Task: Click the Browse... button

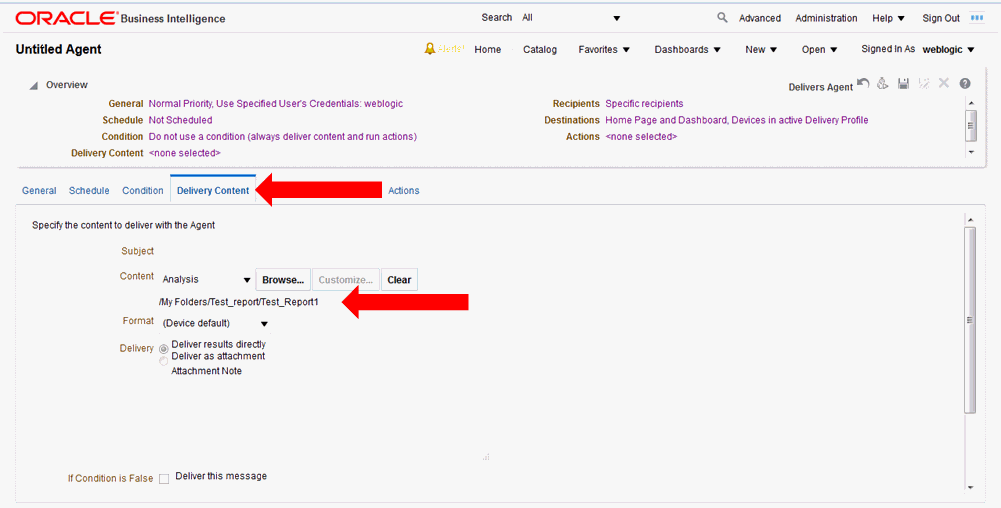Action: click(x=283, y=280)
